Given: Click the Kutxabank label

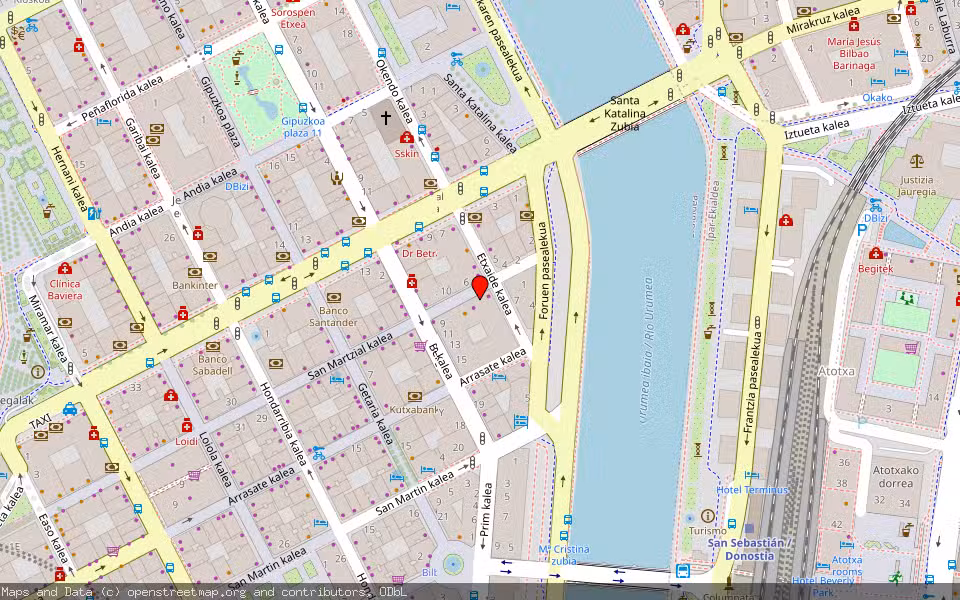Looking at the screenshot, I should [x=414, y=409].
